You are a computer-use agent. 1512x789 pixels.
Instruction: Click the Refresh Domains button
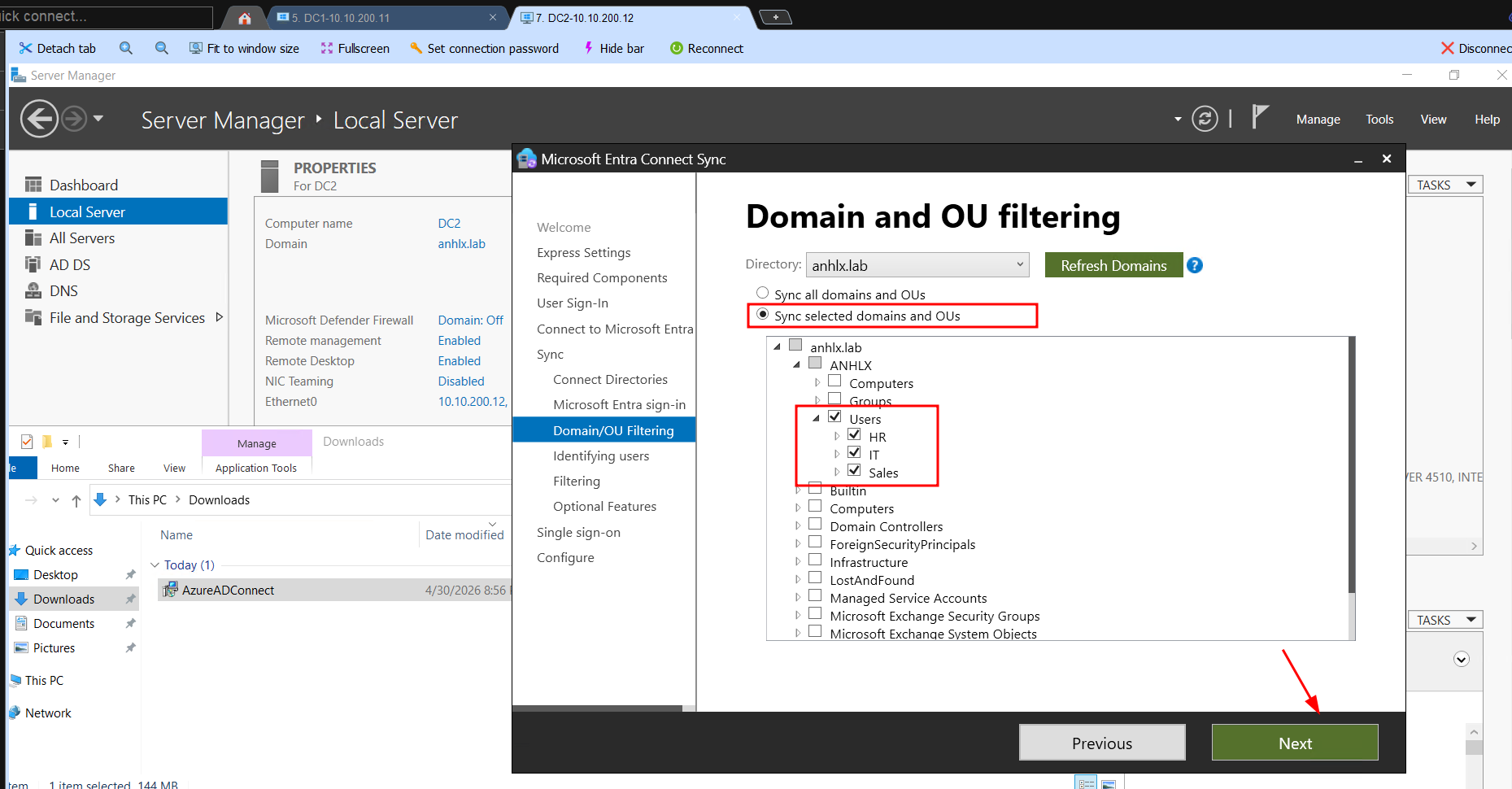click(x=1113, y=265)
